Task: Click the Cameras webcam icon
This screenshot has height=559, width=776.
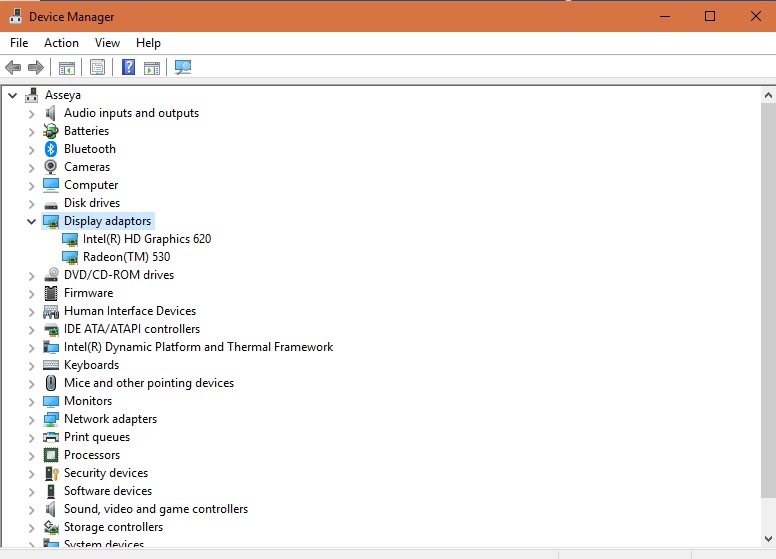Action: tap(51, 167)
